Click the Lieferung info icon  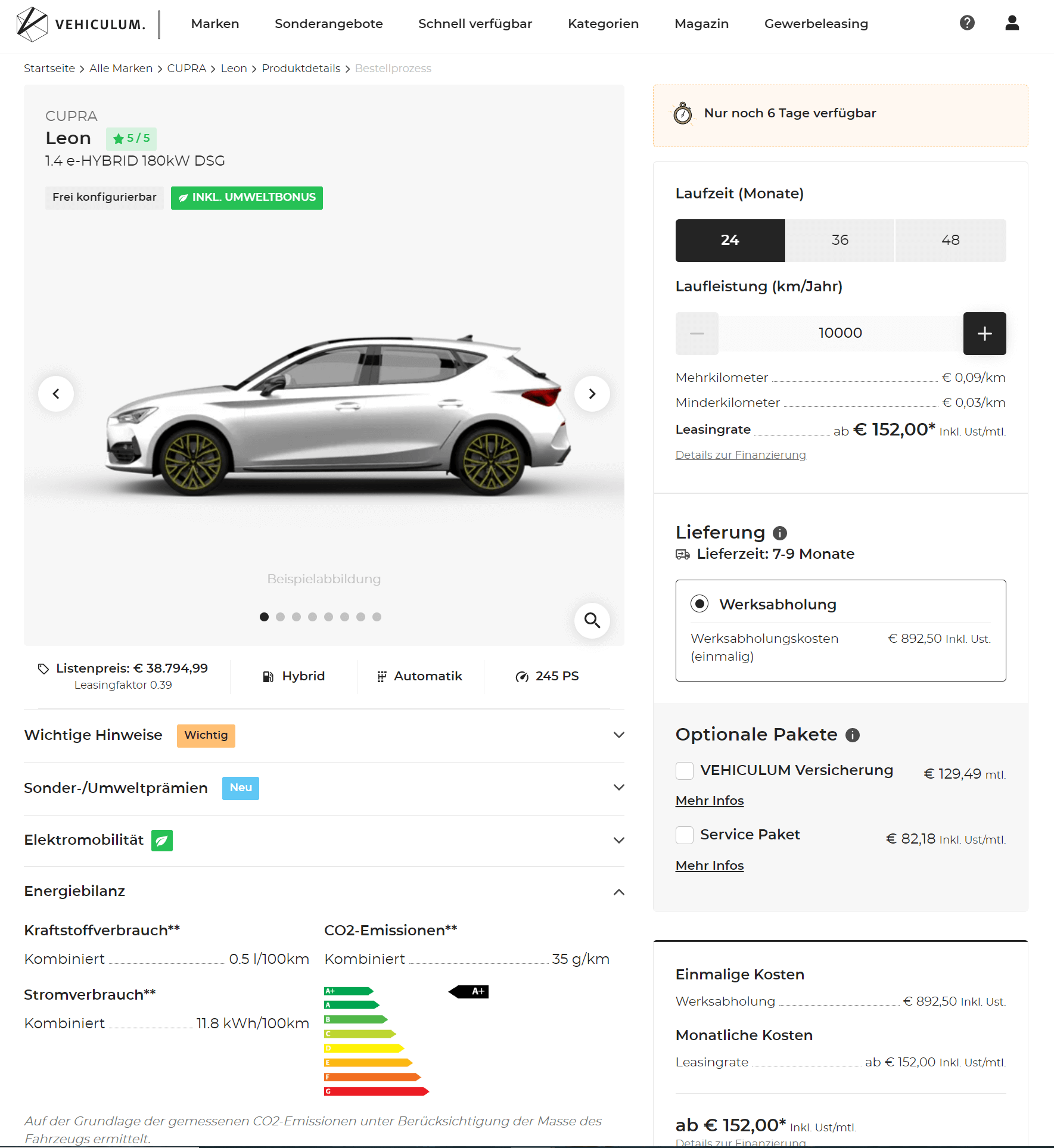coord(779,533)
